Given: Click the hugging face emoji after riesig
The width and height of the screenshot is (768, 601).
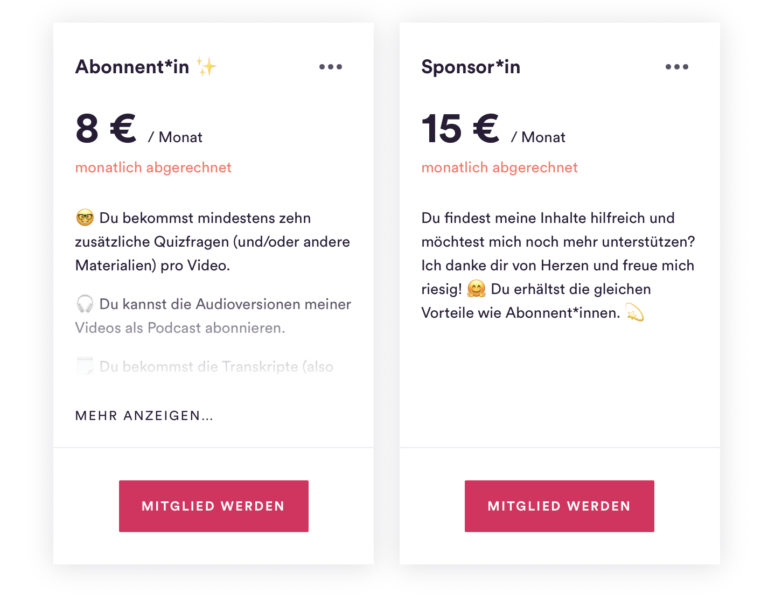Looking at the screenshot, I should click(476, 289).
